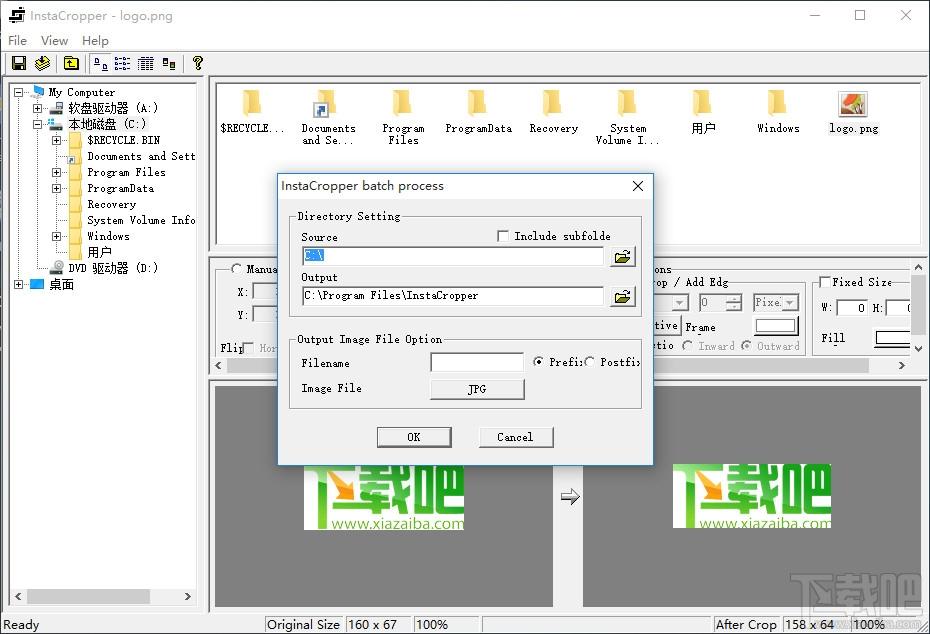Select the Documents and Se... shortcut folder
This screenshot has height=634, width=930.
pyautogui.click(x=327, y=117)
